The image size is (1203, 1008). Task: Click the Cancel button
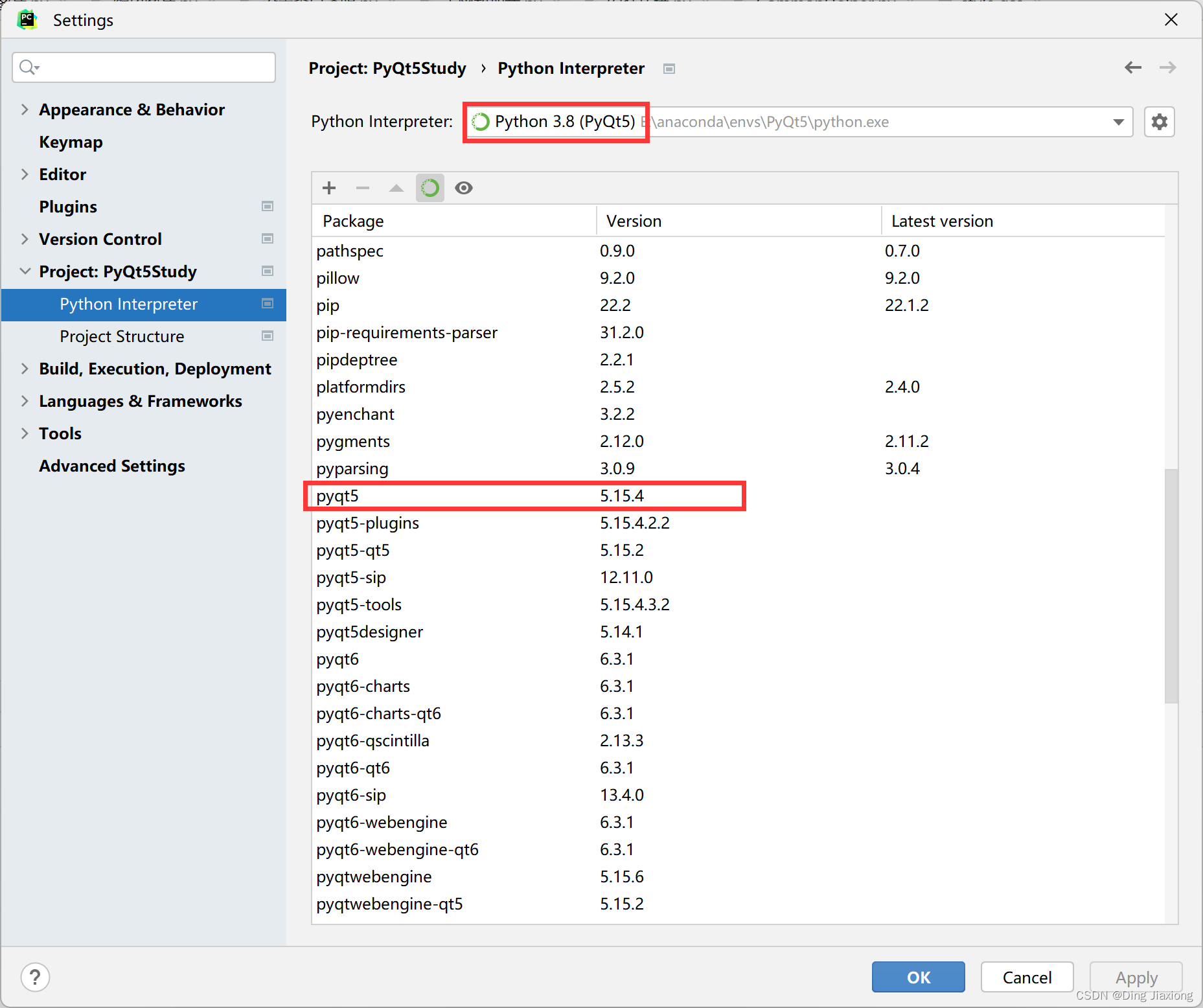click(1027, 977)
